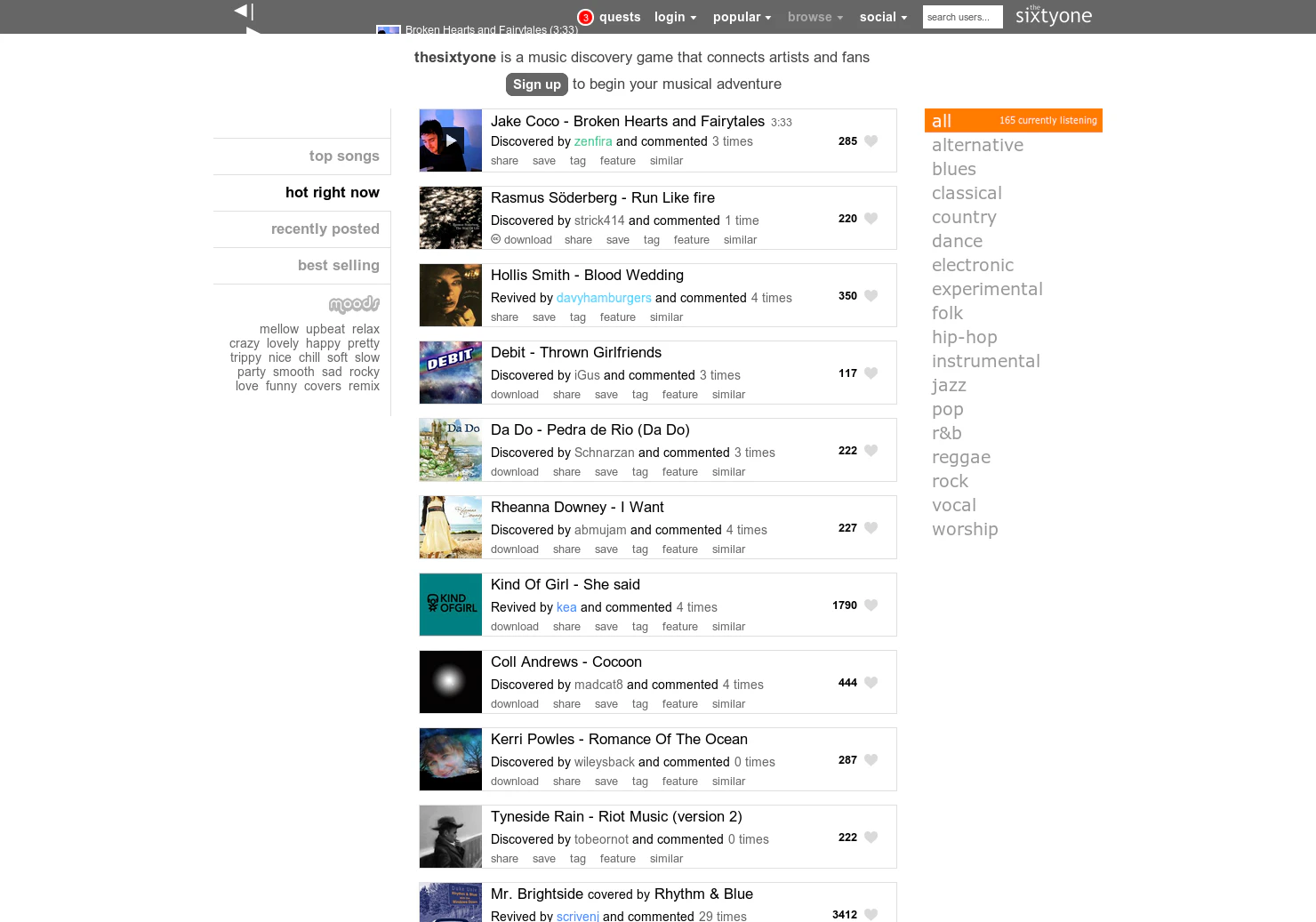Heart Da Do Pedra de Rio
The width and height of the screenshot is (1316, 922).
point(871,450)
